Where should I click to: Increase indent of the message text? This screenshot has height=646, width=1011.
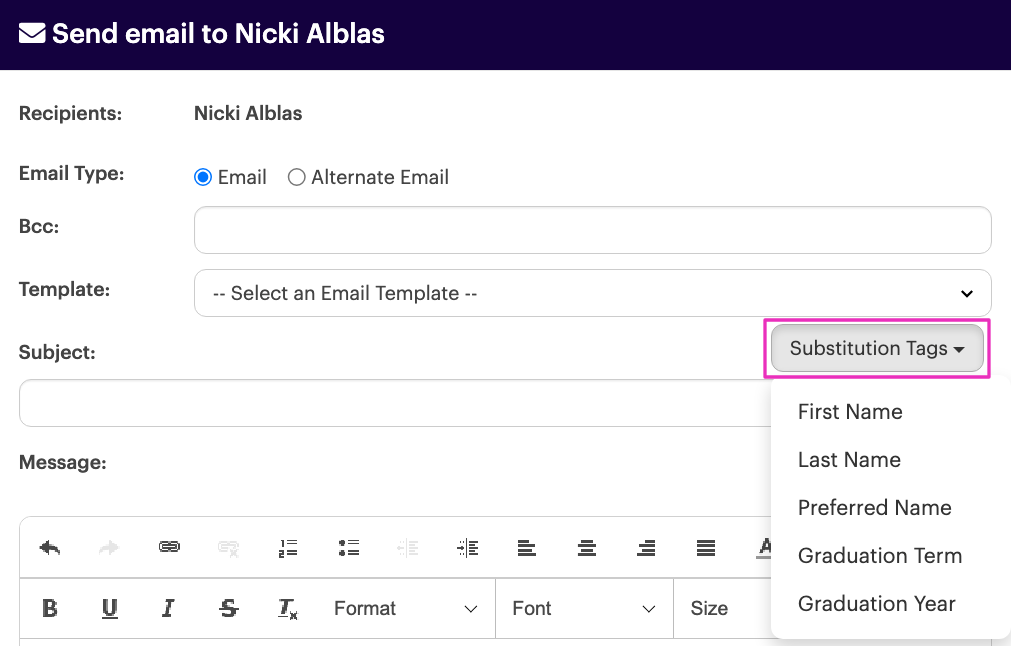tap(467, 548)
